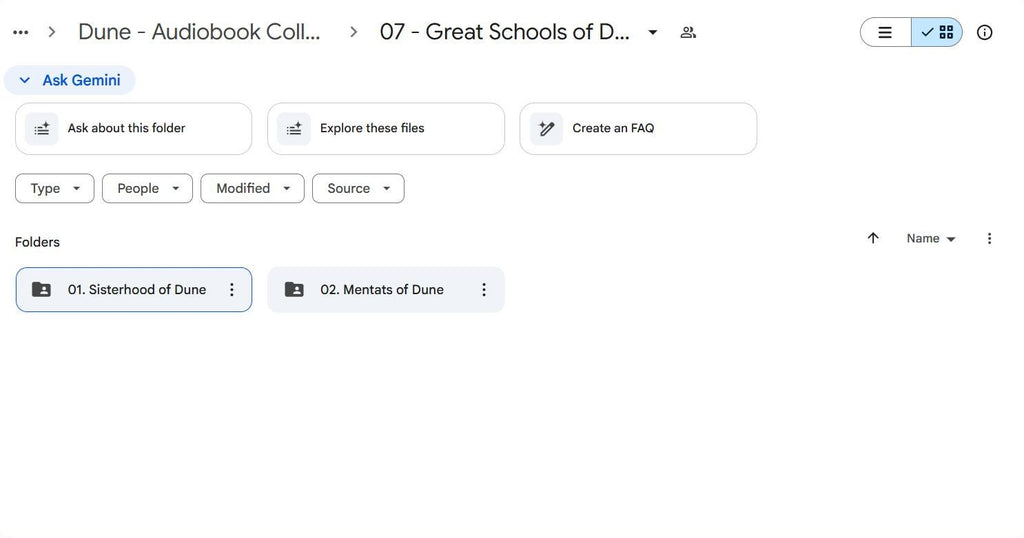Viewport: 1024px width, 538px height.
Task: Open more sort options menu icon
Action: tap(989, 238)
